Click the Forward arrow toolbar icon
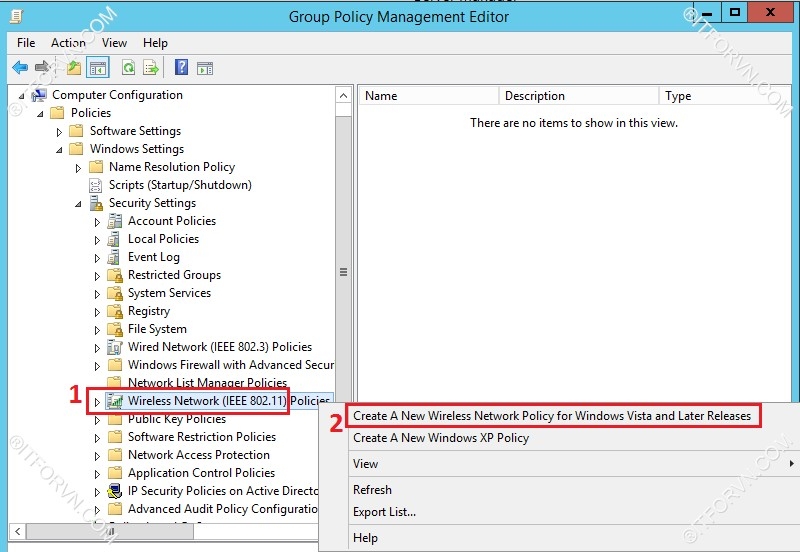The width and height of the screenshot is (800, 552). coord(43,68)
